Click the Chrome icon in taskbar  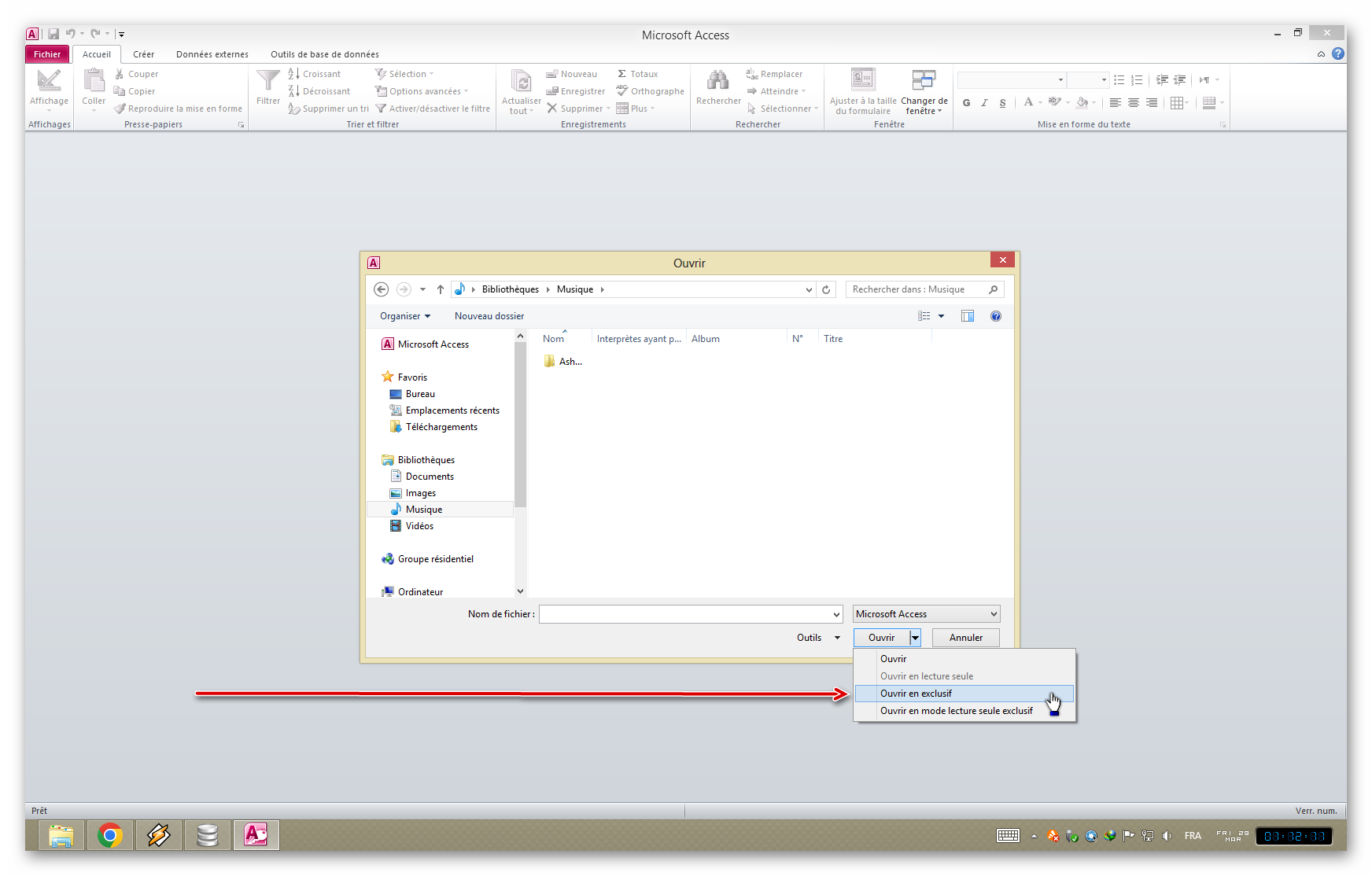110,835
